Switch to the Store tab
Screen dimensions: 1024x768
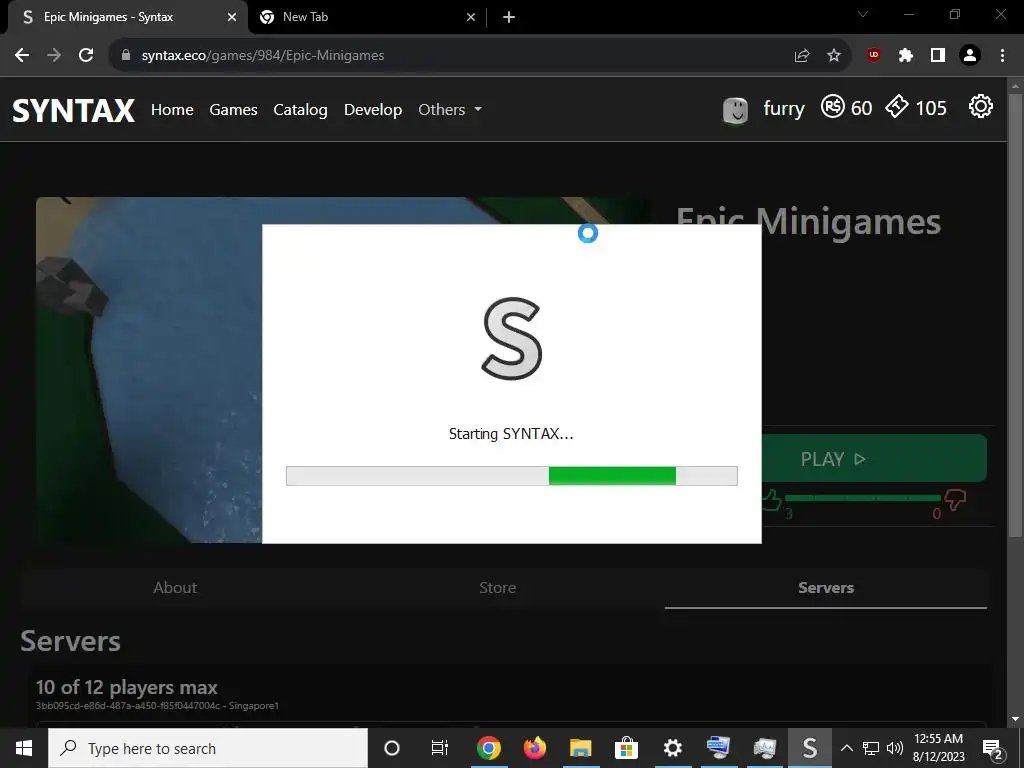click(497, 588)
